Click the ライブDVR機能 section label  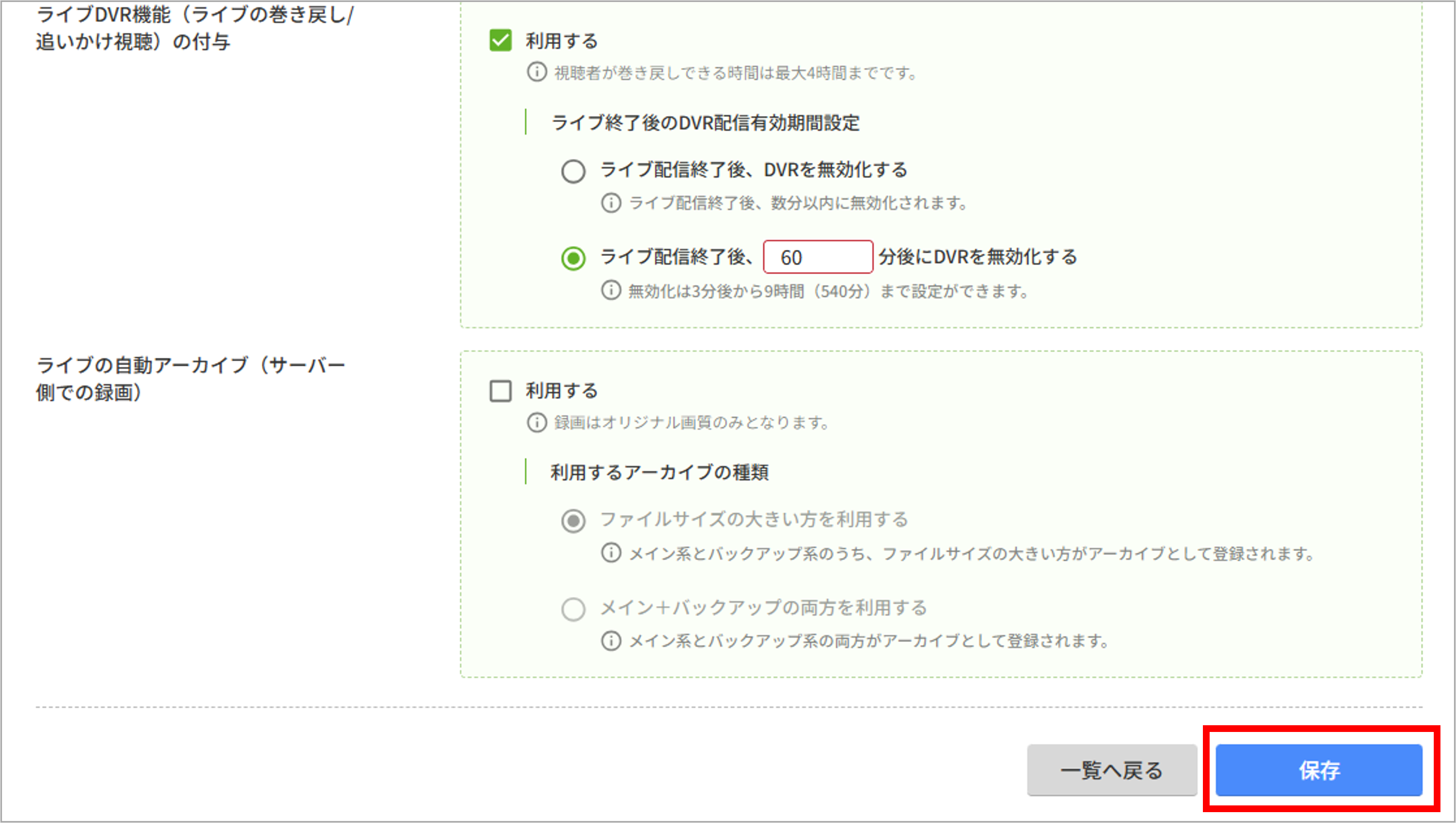click(x=195, y=28)
